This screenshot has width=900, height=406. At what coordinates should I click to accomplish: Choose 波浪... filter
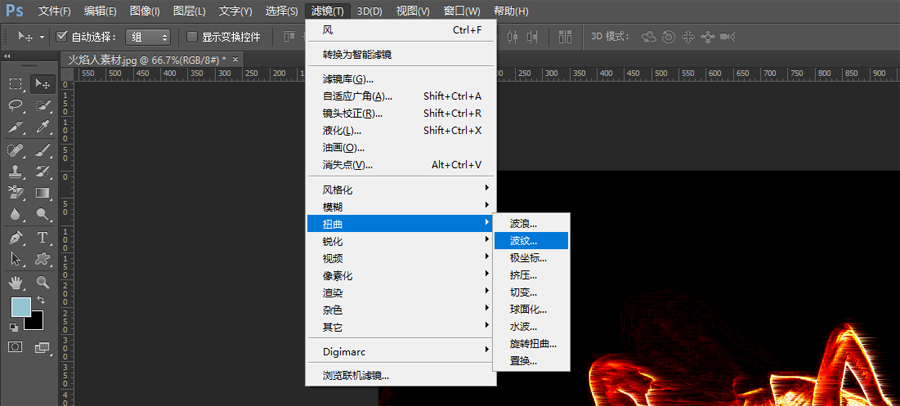pyautogui.click(x=531, y=223)
